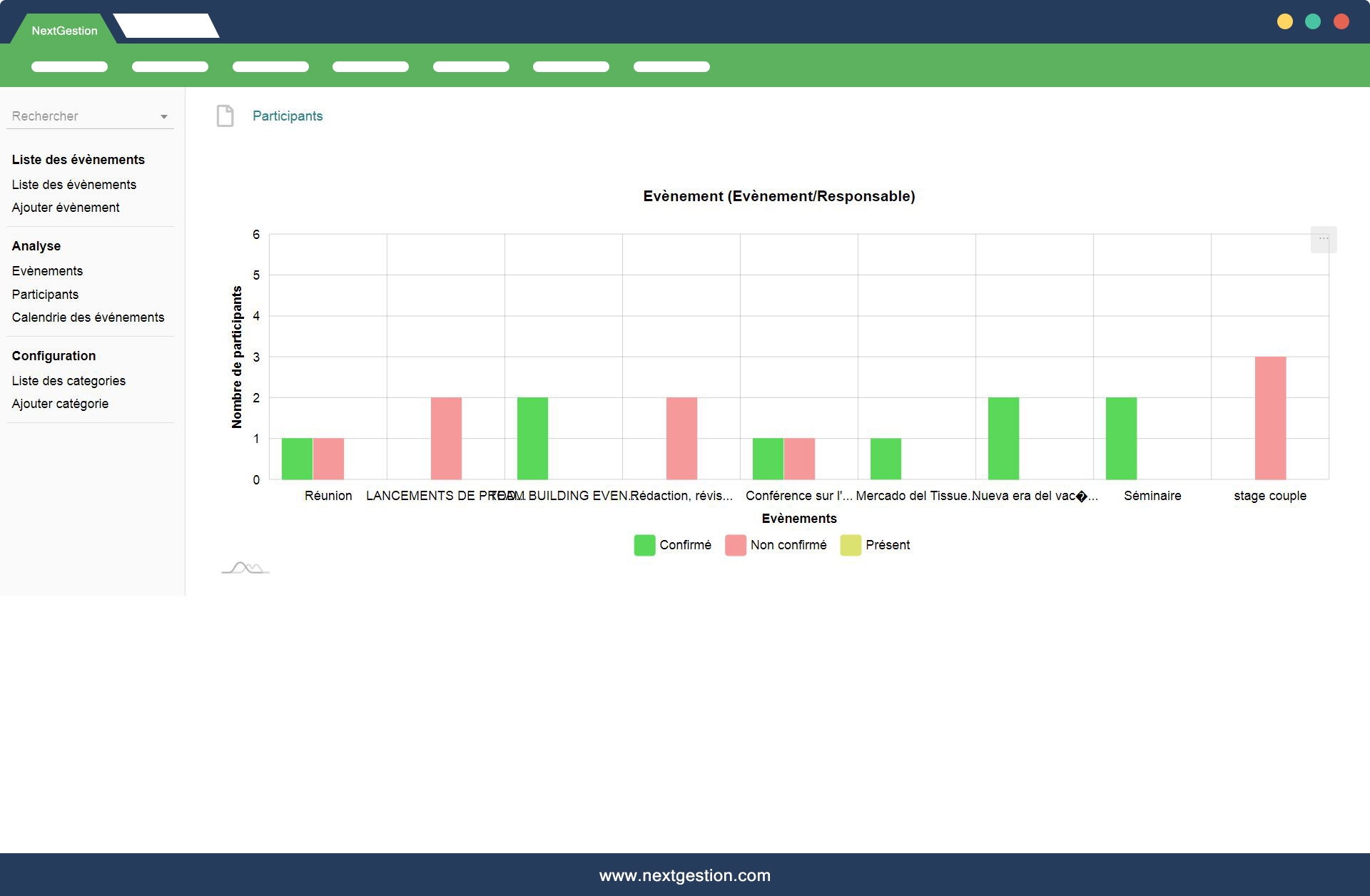Open Liste des categories page
Screen dimensions: 1370x896
pyautogui.click(x=68, y=381)
